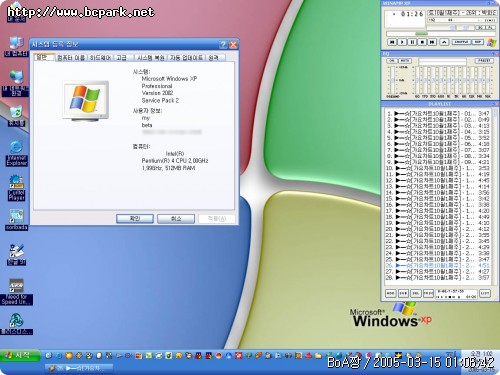Image resolution: width=500 pixels, height=375 pixels.
Task: Click the Winamp eject open-file button
Action: pyautogui.click(x=444, y=42)
